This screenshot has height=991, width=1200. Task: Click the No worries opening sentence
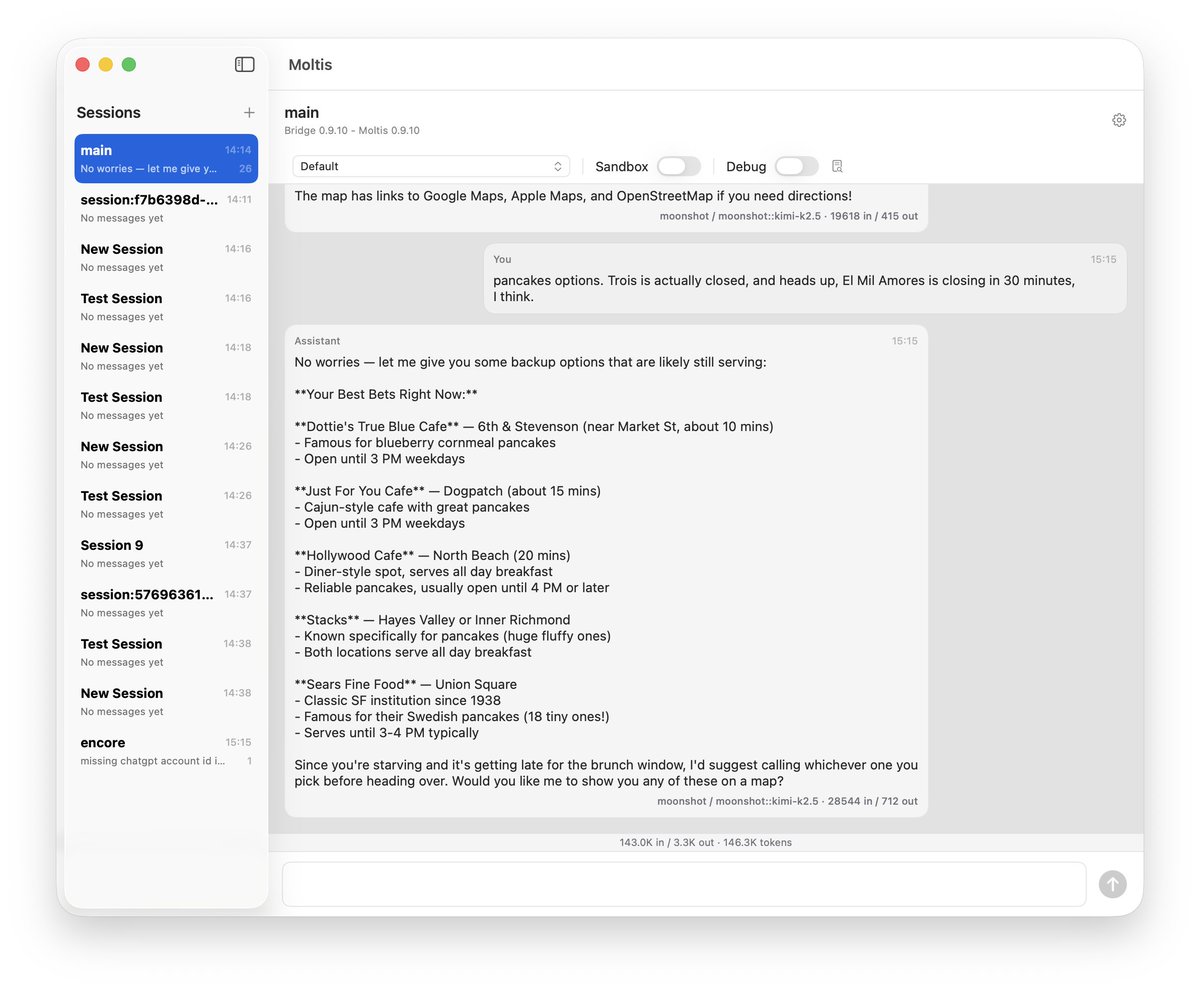tap(530, 362)
